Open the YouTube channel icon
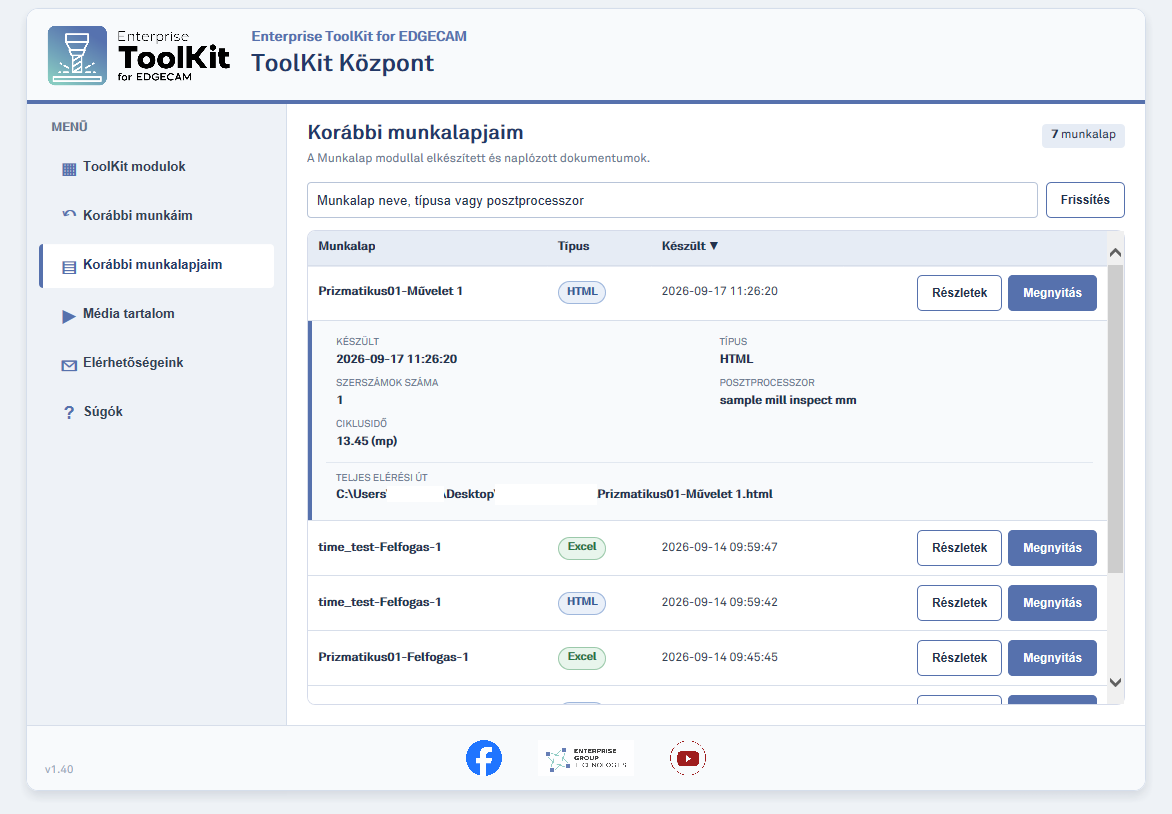 [x=688, y=758]
